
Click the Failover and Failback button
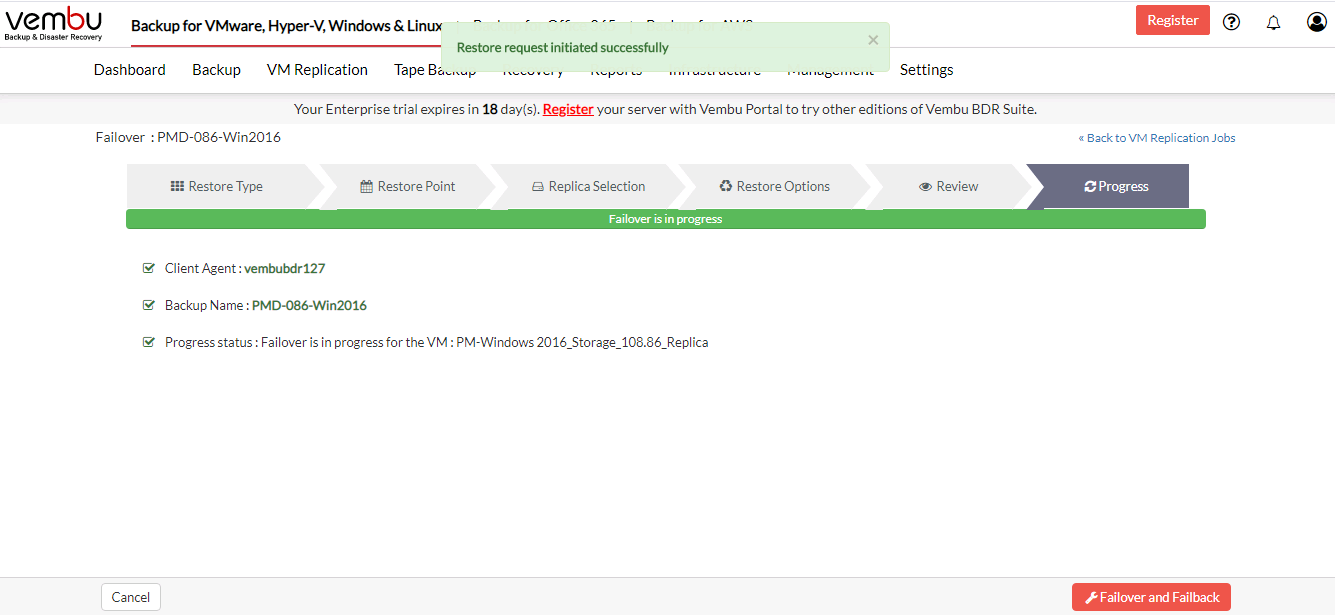click(1151, 597)
